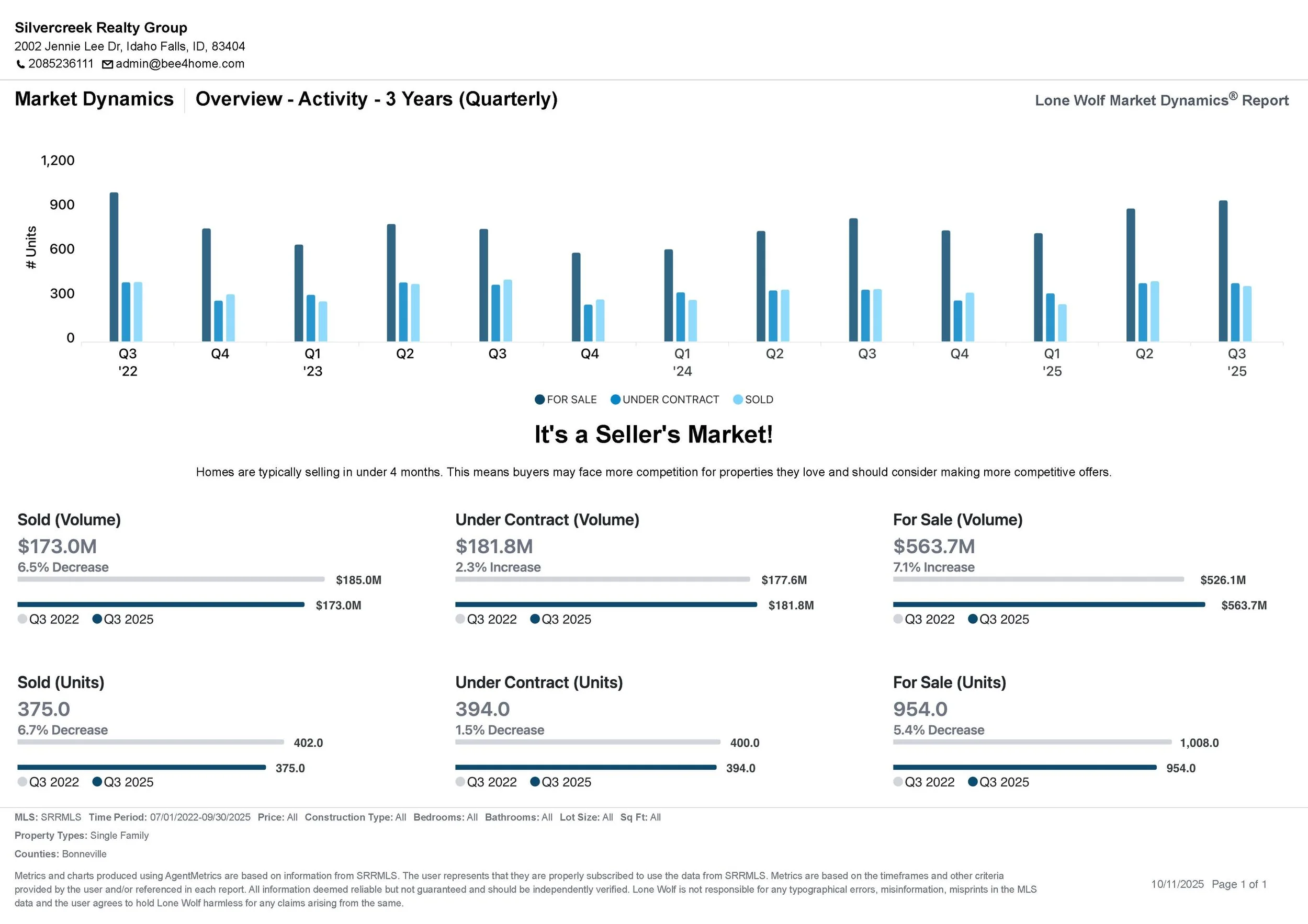Click the Q3 2025 dot under Sold (Volume)
Image resolution: width=1308 pixels, height=924 pixels.
tap(97, 619)
